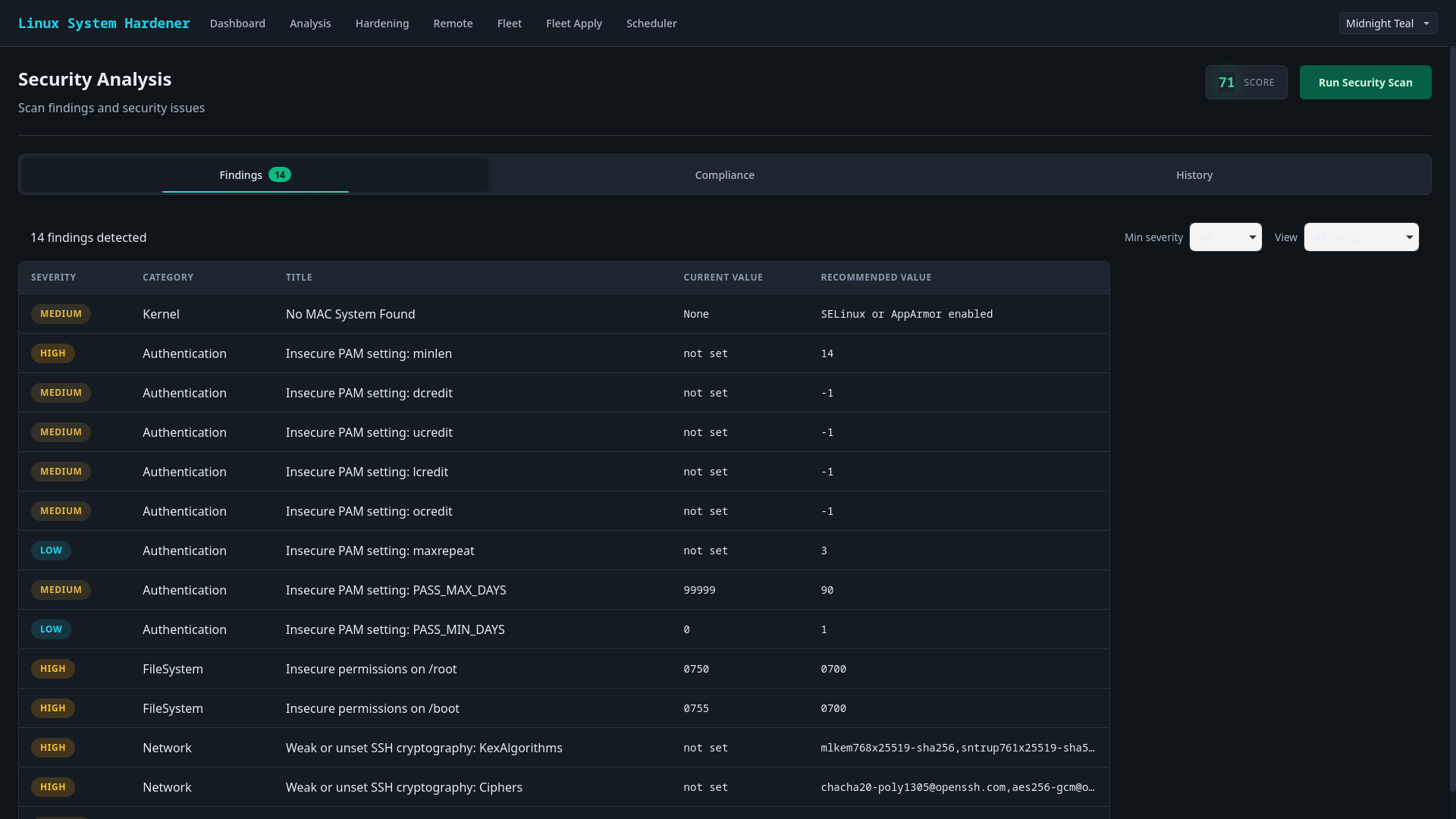Select Insecure PAM setting: ocredit
The image size is (1456, 819).
coord(564,511)
